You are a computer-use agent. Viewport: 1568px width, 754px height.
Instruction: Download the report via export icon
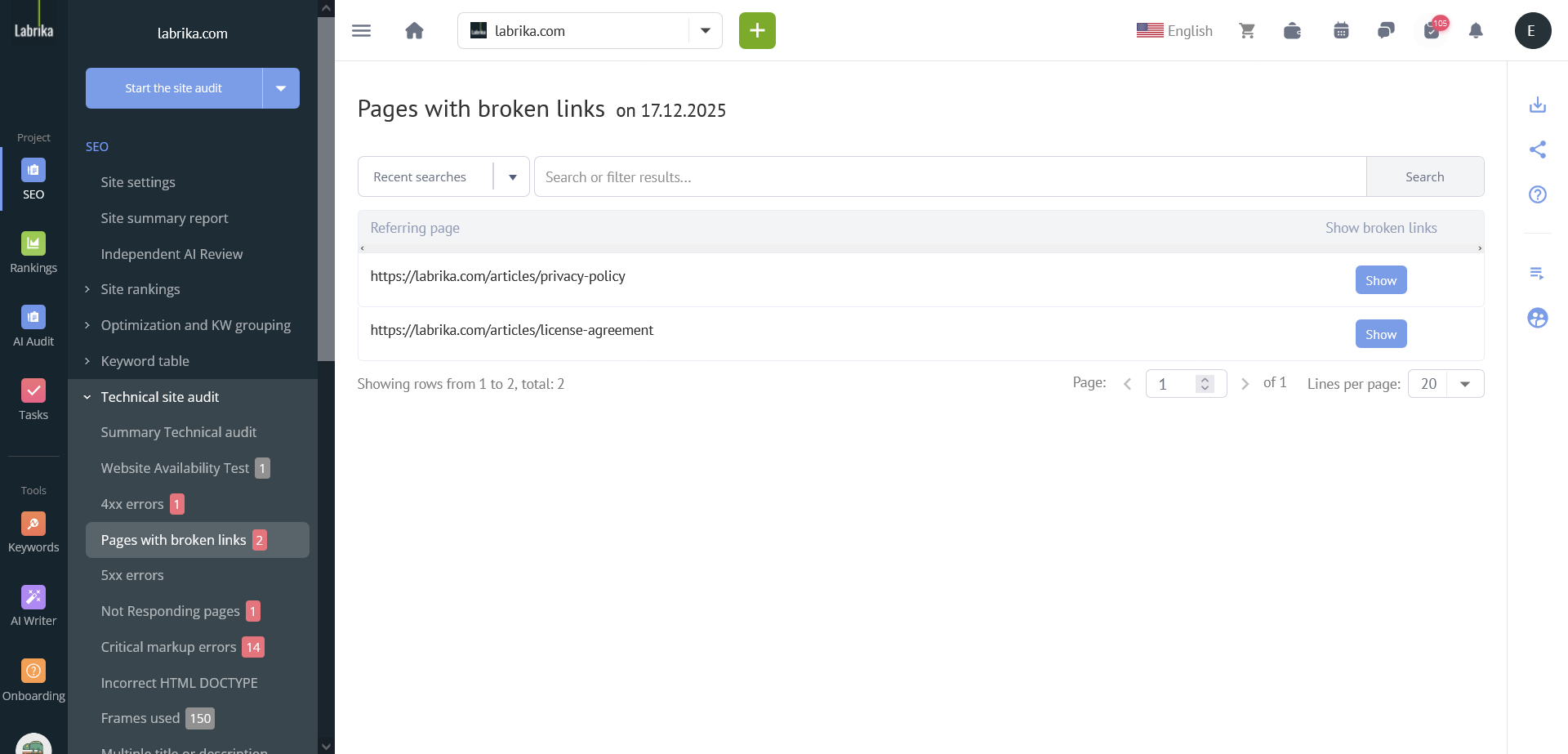pos(1538,105)
